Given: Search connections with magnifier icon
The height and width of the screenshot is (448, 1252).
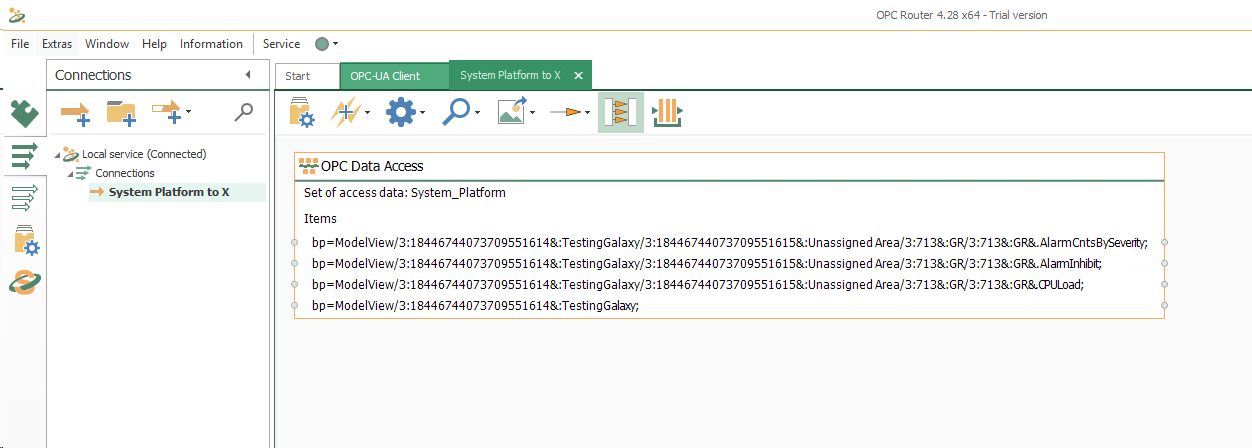Looking at the screenshot, I should (x=243, y=112).
